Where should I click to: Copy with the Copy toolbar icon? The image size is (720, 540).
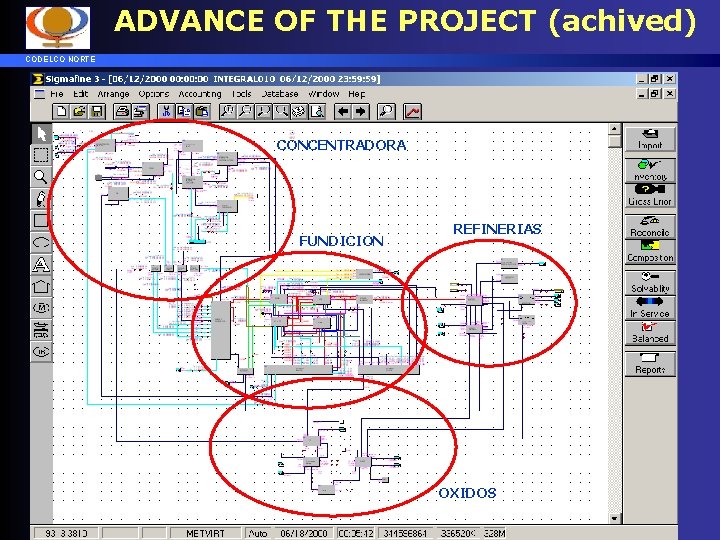click(x=184, y=112)
